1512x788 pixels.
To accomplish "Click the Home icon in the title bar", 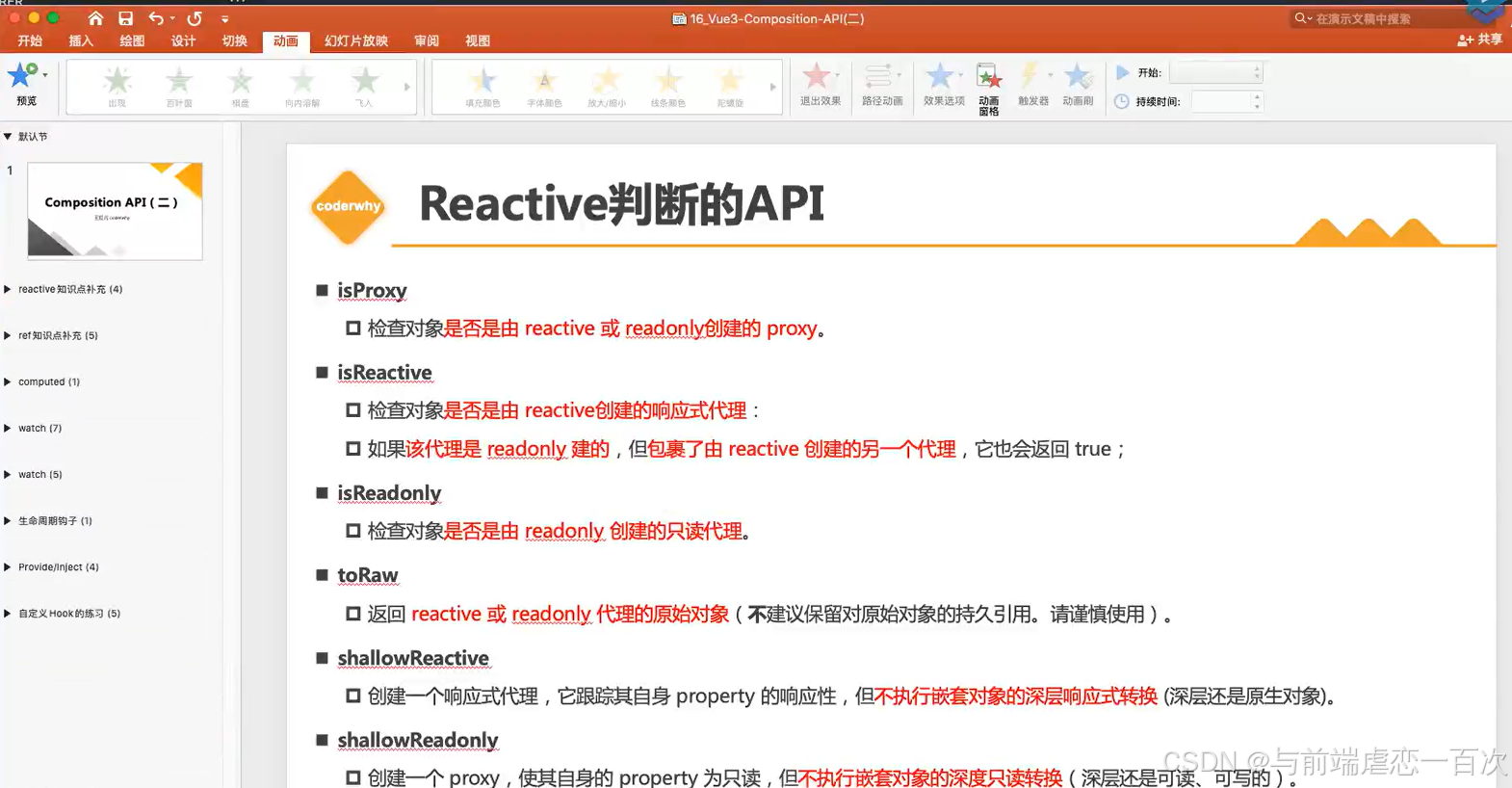I will pyautogui.click(x=95, y=18).
